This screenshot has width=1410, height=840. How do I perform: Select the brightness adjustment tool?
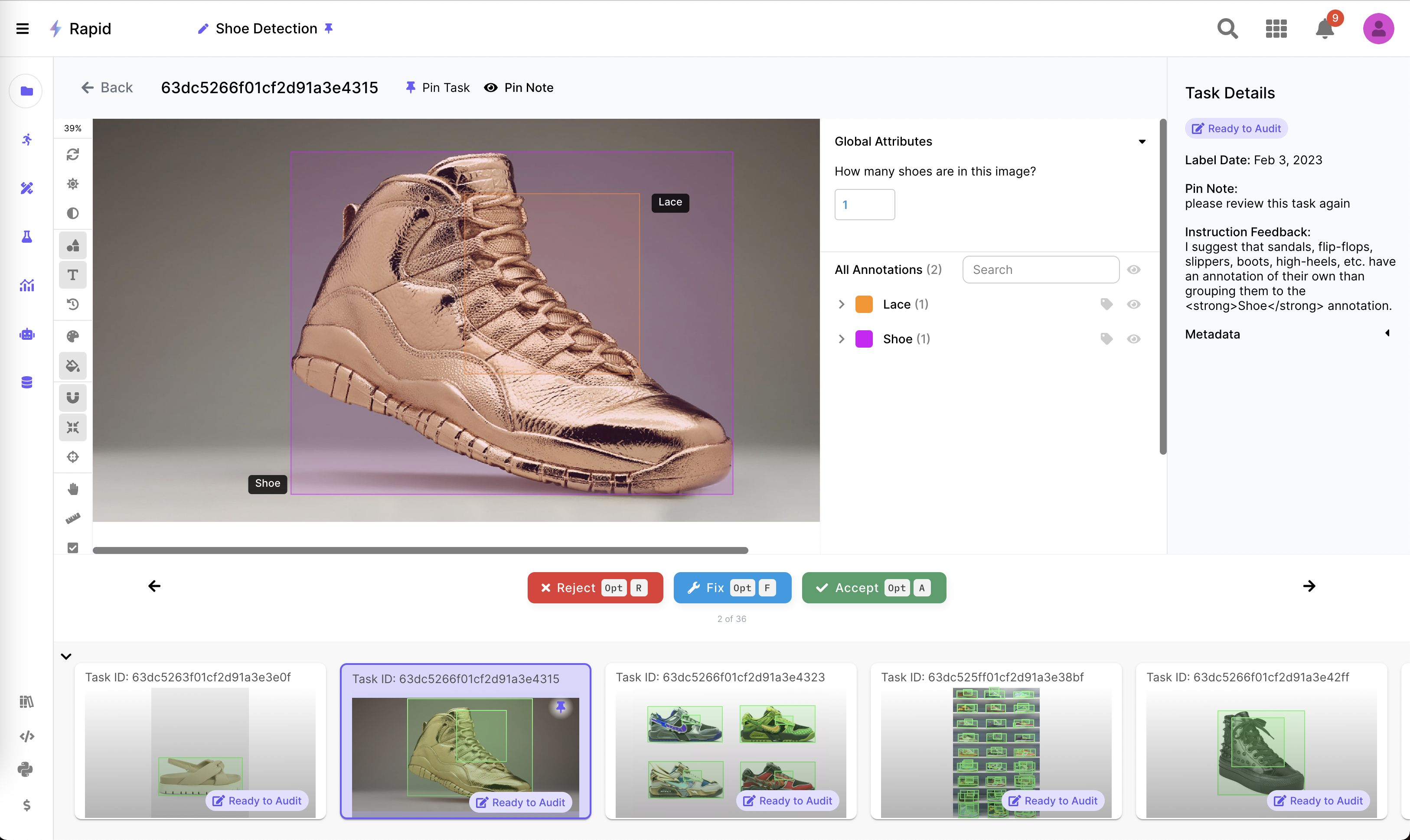[72, 184]
